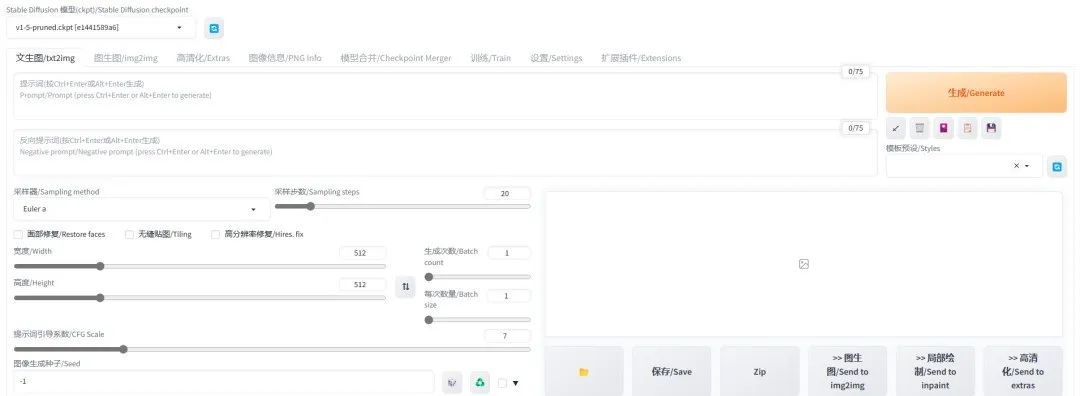The image size is (1080, 396).
Task: Click the Save button
Action: 672,371
